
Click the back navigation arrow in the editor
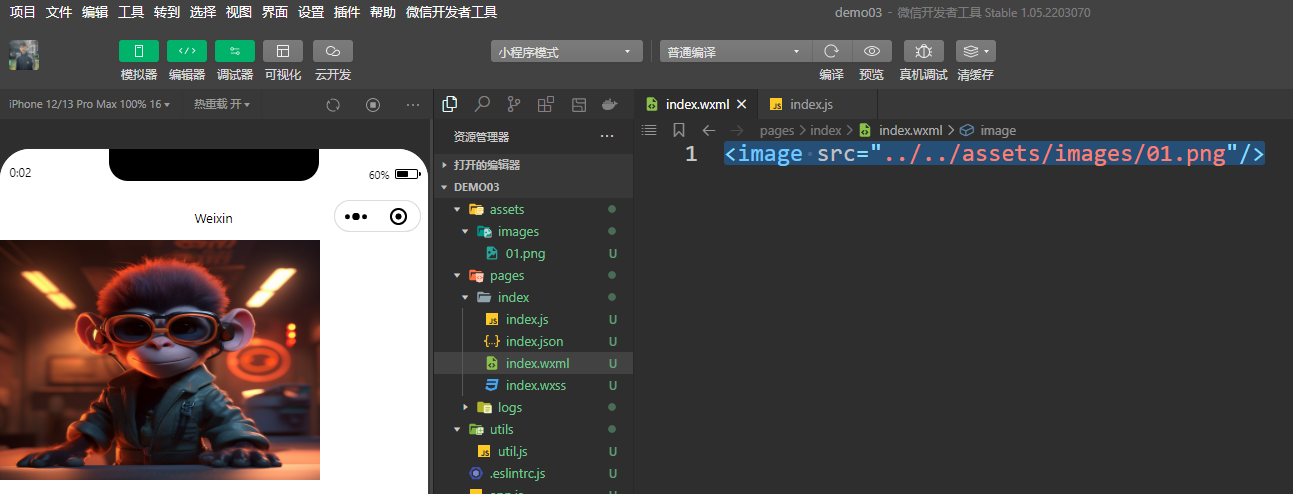(x=708, y=130)
